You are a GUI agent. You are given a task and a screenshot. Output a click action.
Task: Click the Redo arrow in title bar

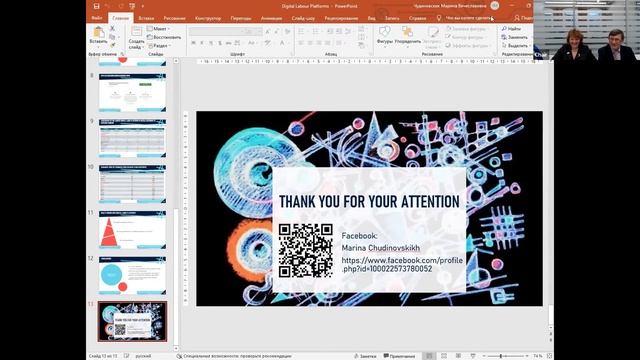tap(121, 6)
